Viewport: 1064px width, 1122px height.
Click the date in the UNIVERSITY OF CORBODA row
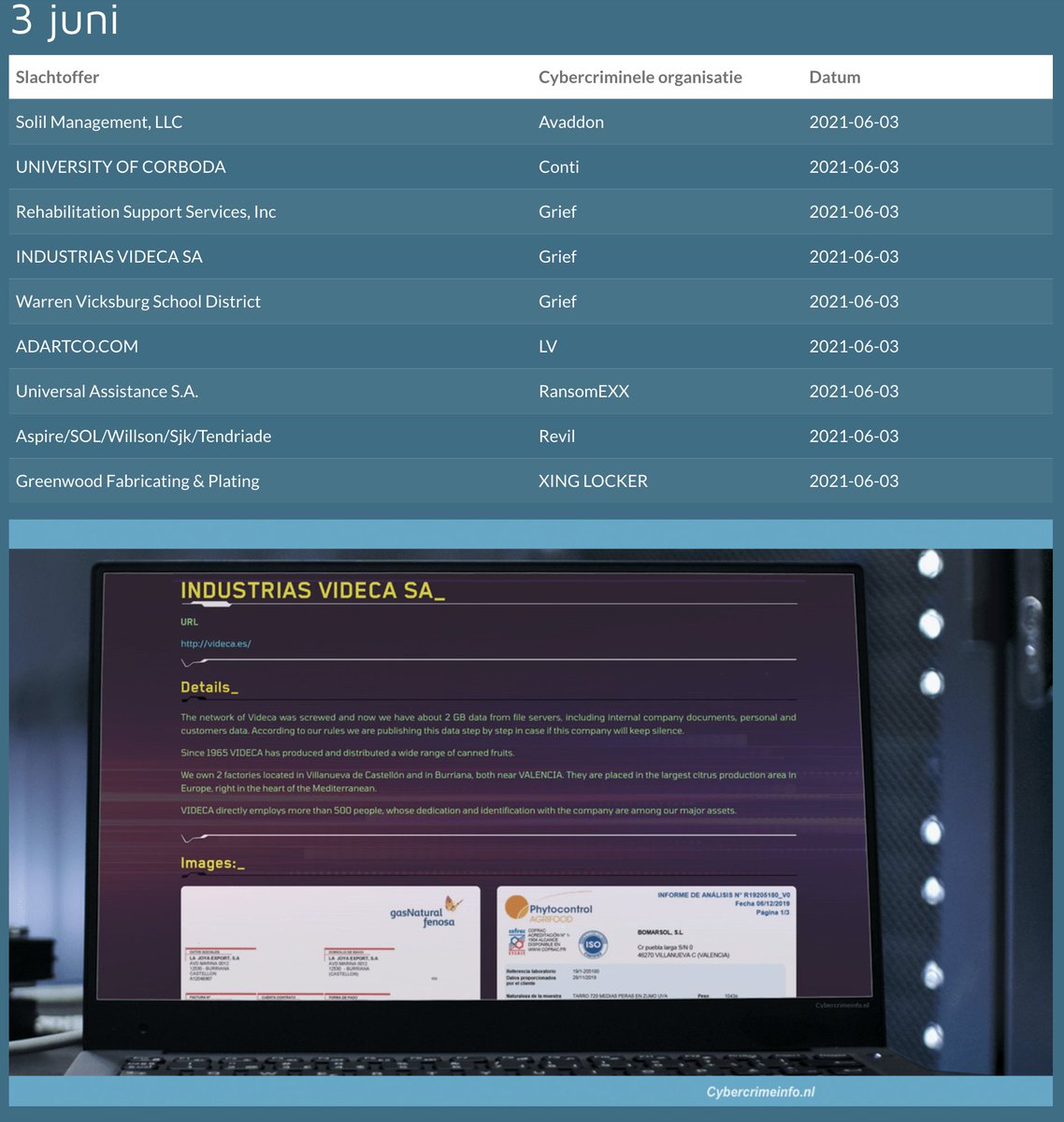854,167
